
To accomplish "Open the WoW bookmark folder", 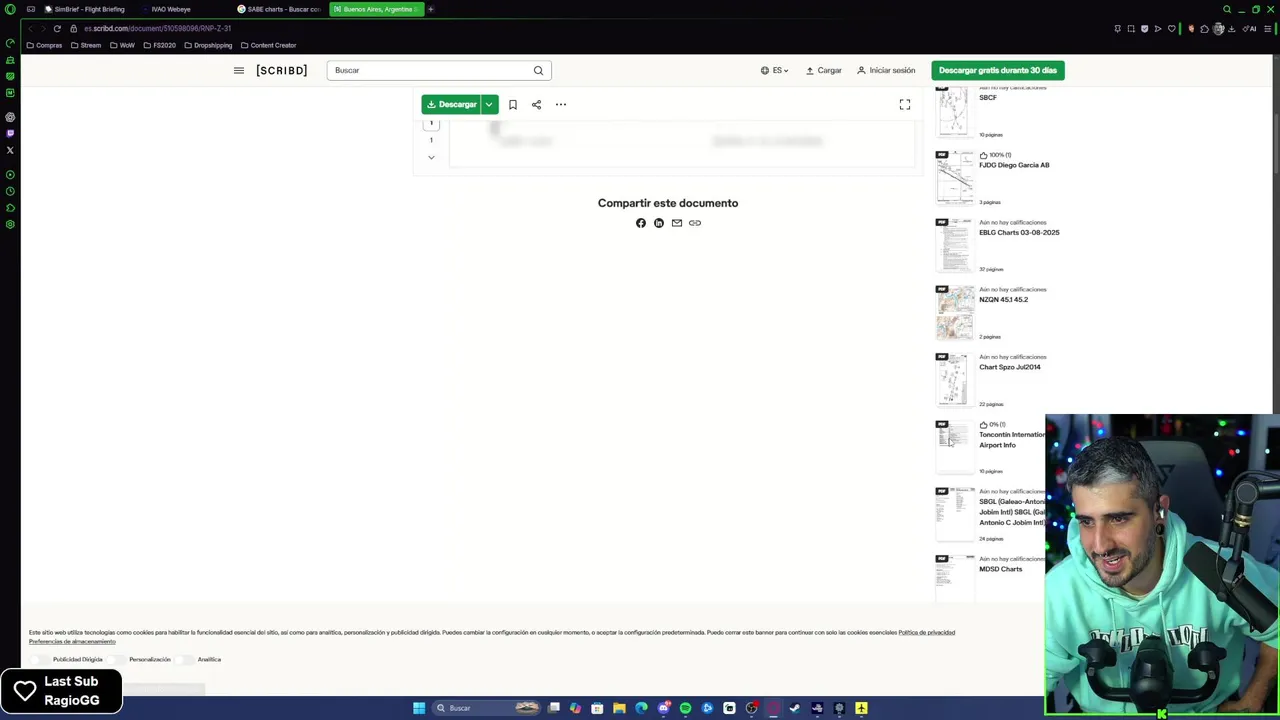I will tap(122, 45).
